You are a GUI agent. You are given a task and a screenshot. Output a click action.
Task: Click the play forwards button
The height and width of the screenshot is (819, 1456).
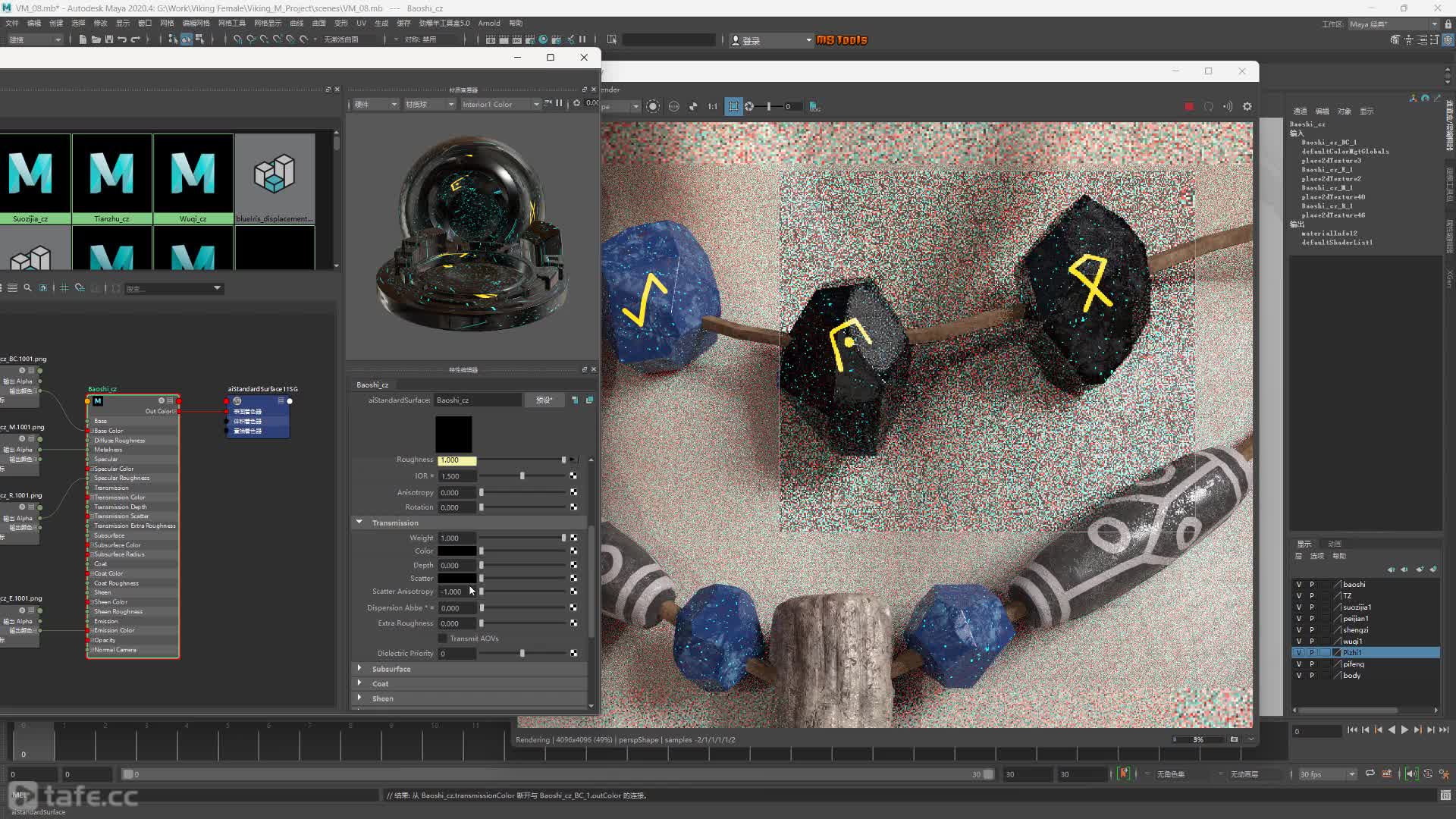(x=1404, y=730)
